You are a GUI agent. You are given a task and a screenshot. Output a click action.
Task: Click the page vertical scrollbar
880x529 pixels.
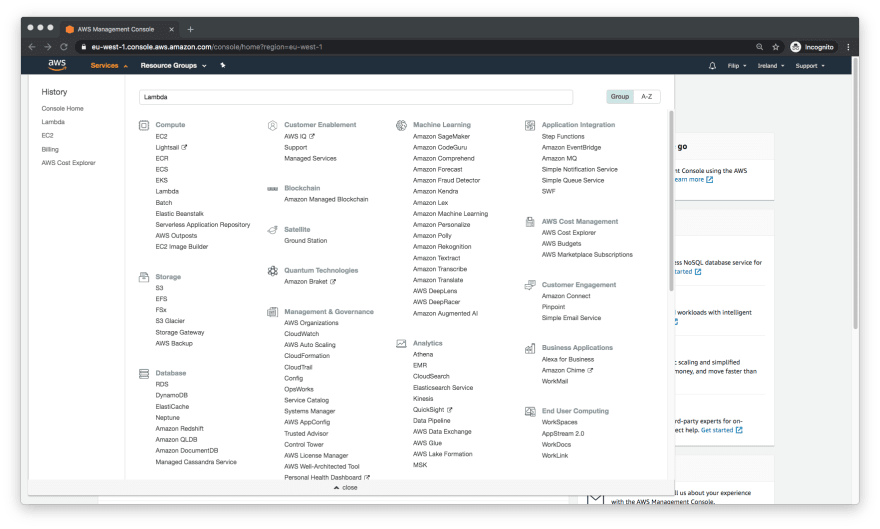[x=855, y=194]
